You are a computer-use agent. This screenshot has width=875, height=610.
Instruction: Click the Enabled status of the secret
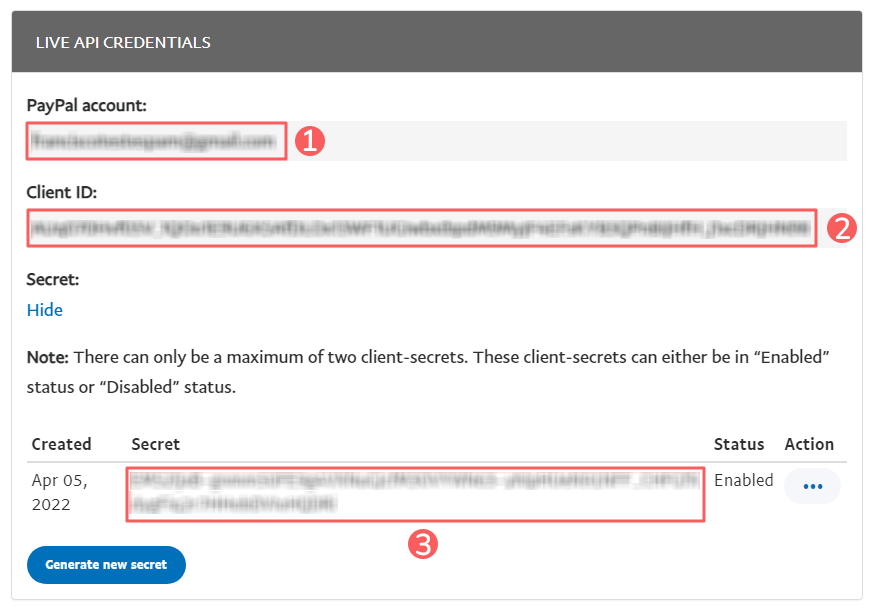click(x=743, y=480)
